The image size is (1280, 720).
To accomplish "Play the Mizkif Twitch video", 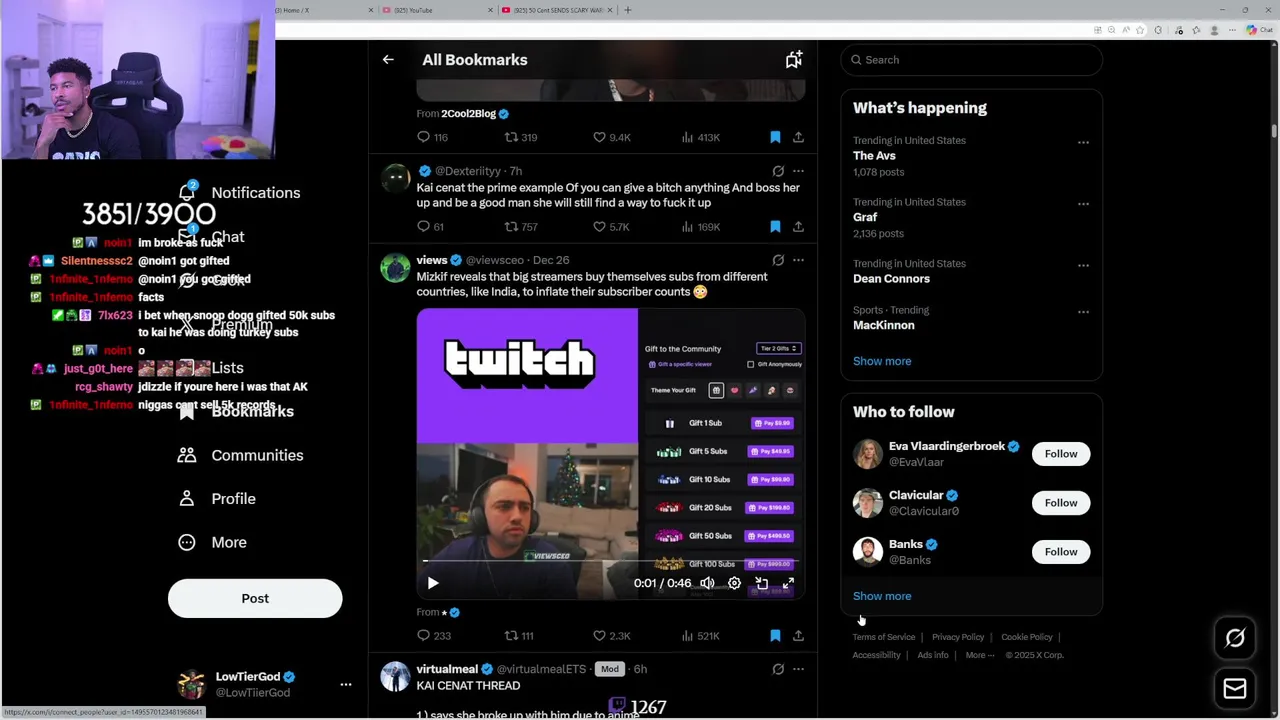I will [433, 583].
